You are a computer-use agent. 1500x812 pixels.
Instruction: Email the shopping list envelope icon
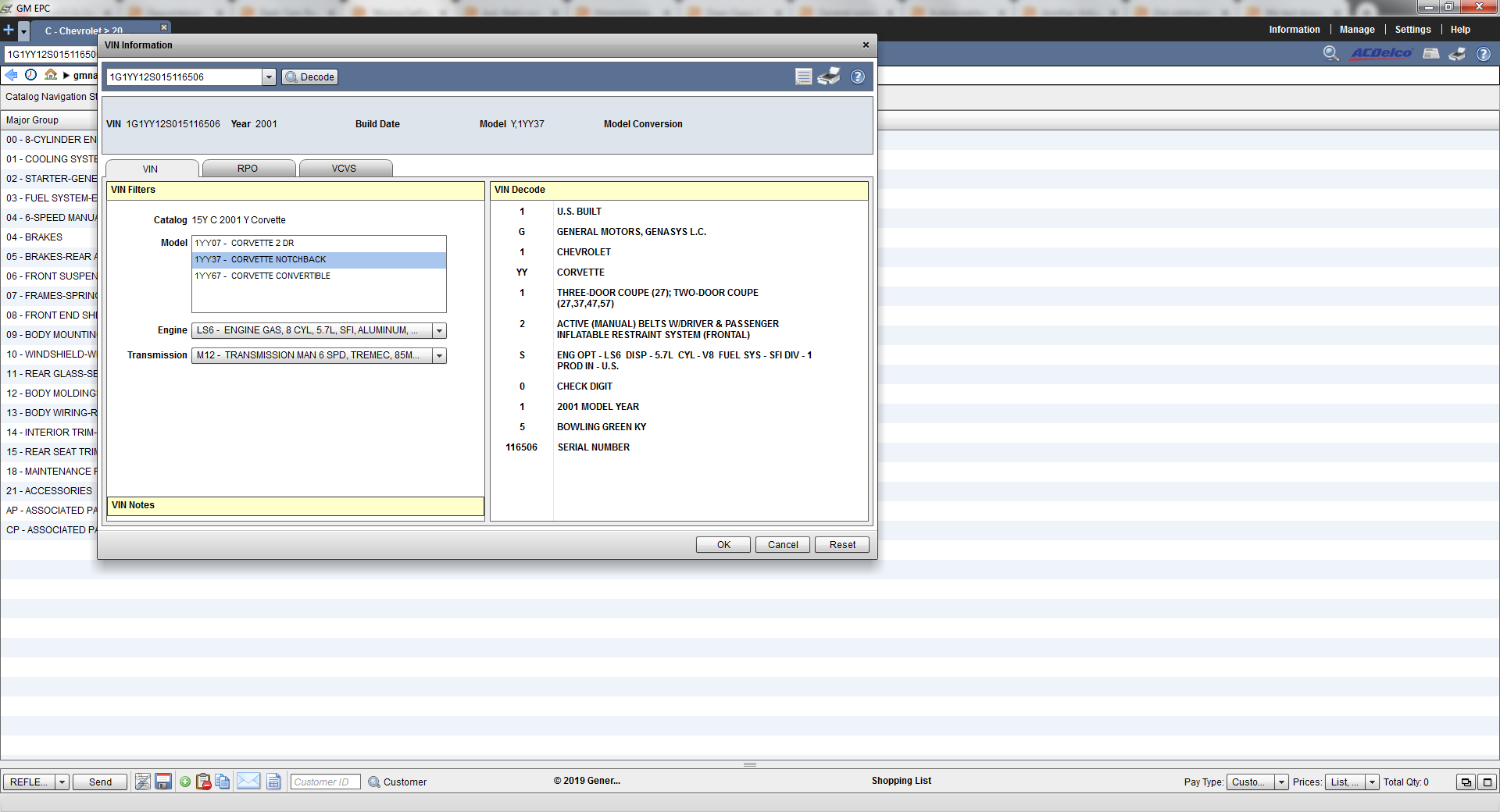click(x=248, y=781)
